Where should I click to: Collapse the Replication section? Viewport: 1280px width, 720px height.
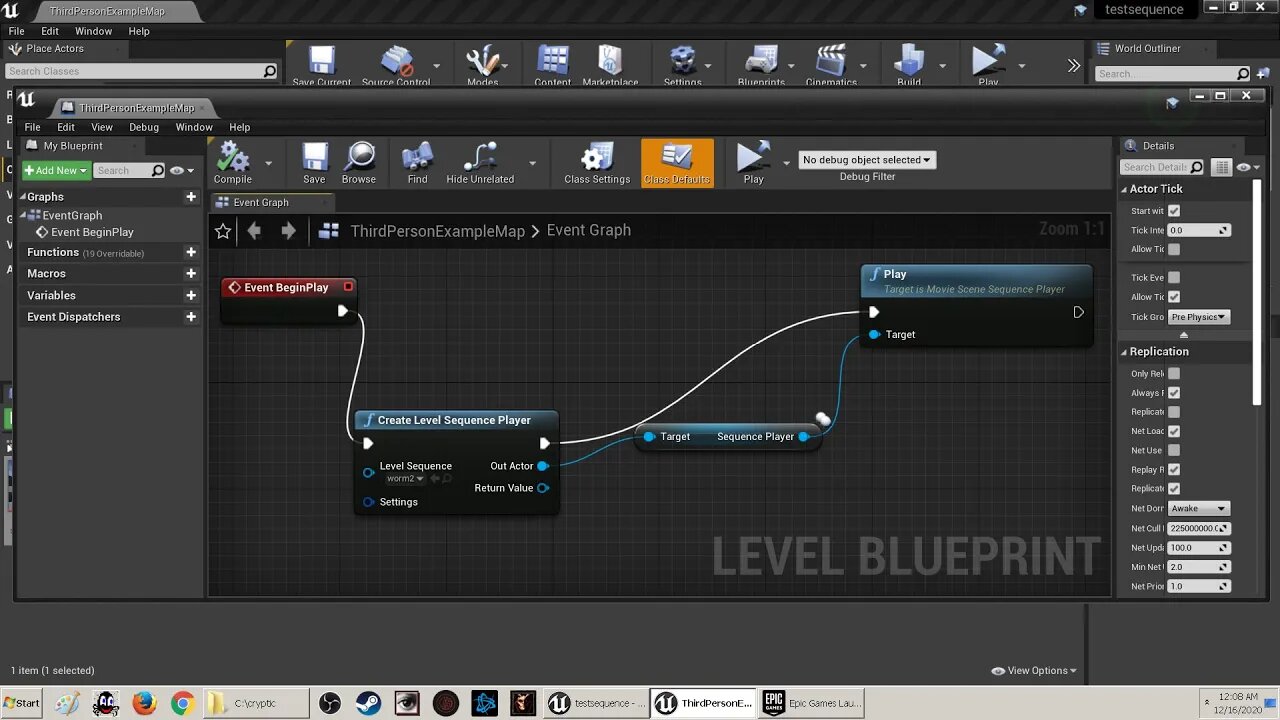pyautogui.click(x=1124, y=352)
